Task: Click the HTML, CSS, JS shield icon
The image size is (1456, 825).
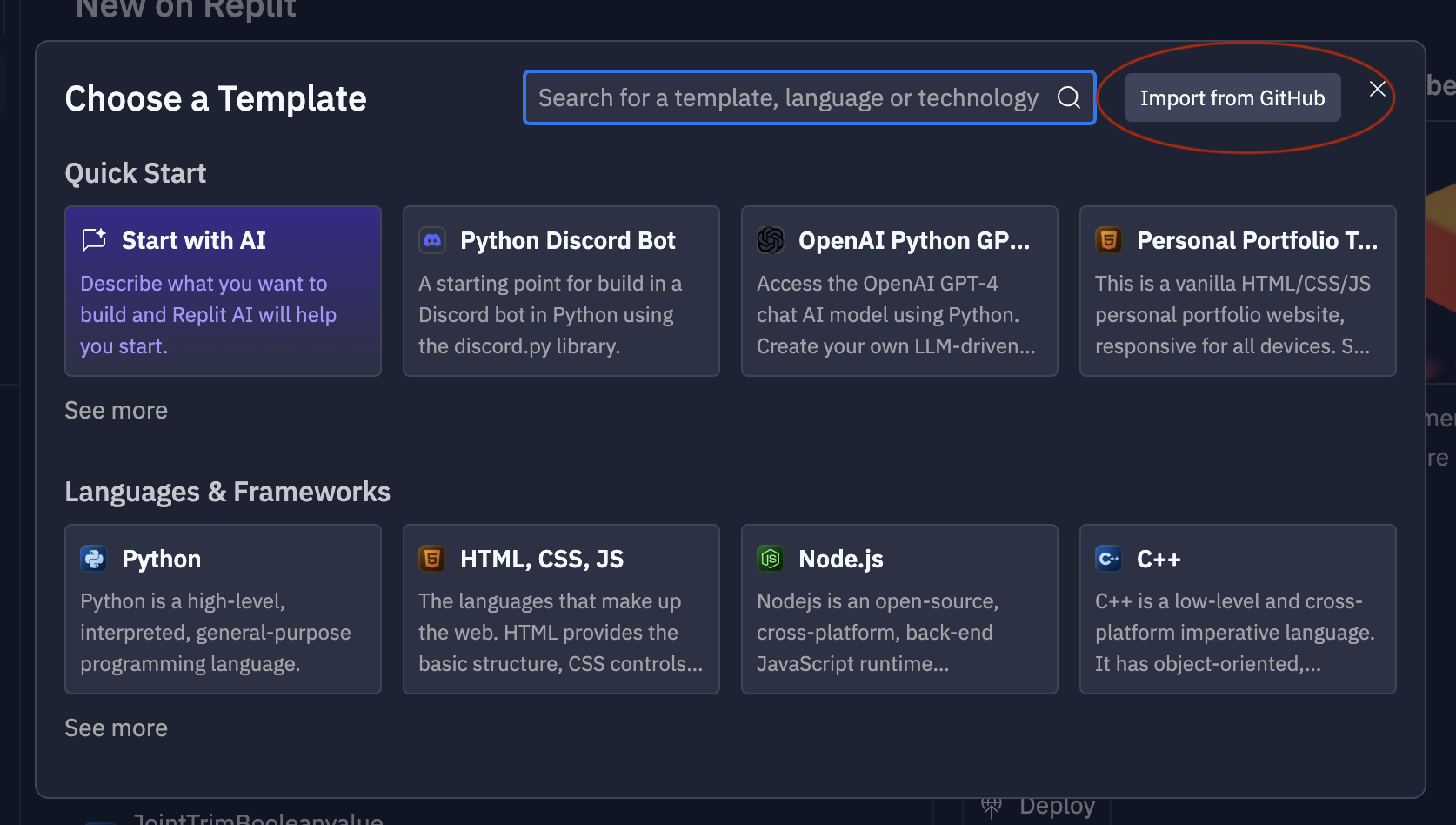Action: tap(432, 558)
